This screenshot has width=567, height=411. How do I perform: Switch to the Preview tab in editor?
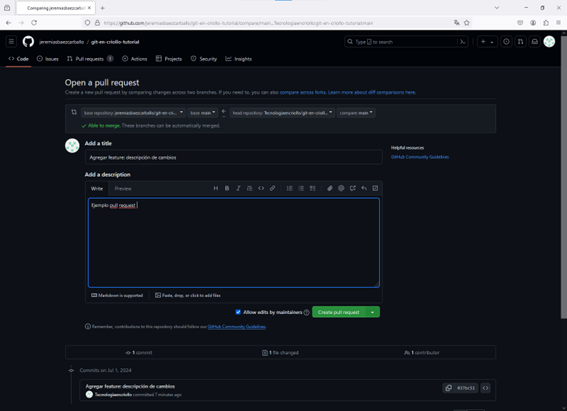123,188
